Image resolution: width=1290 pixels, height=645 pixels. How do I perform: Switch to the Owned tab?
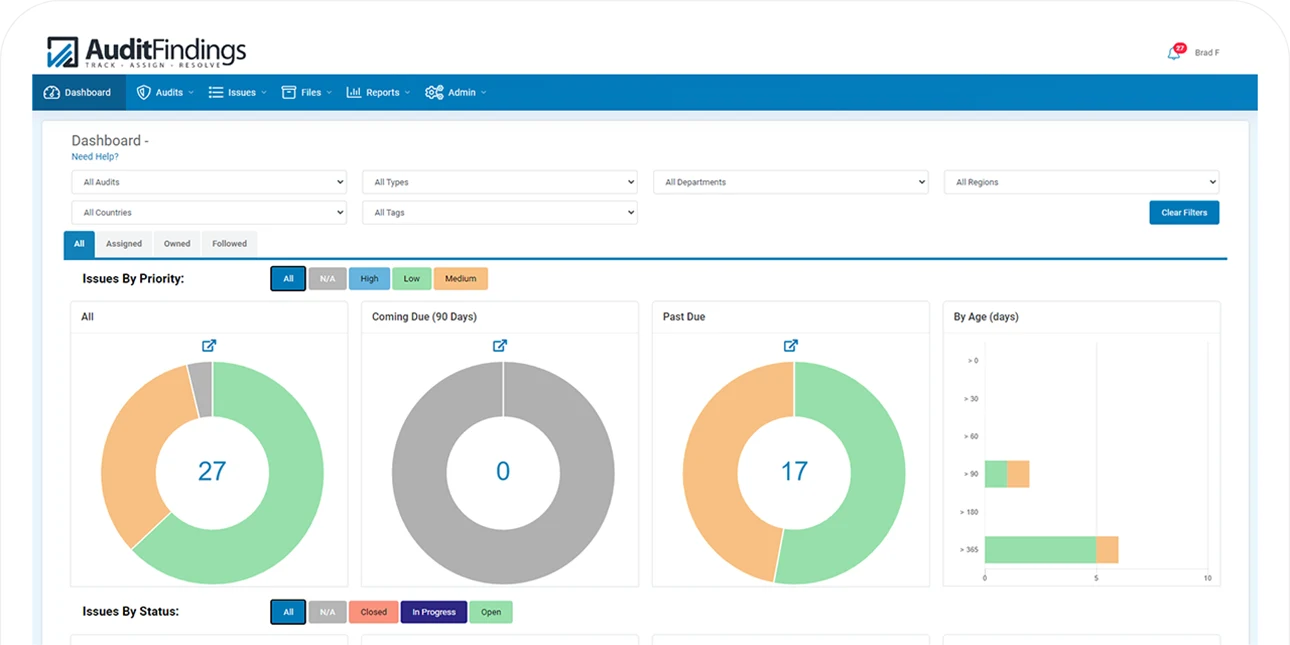point(177,243)
